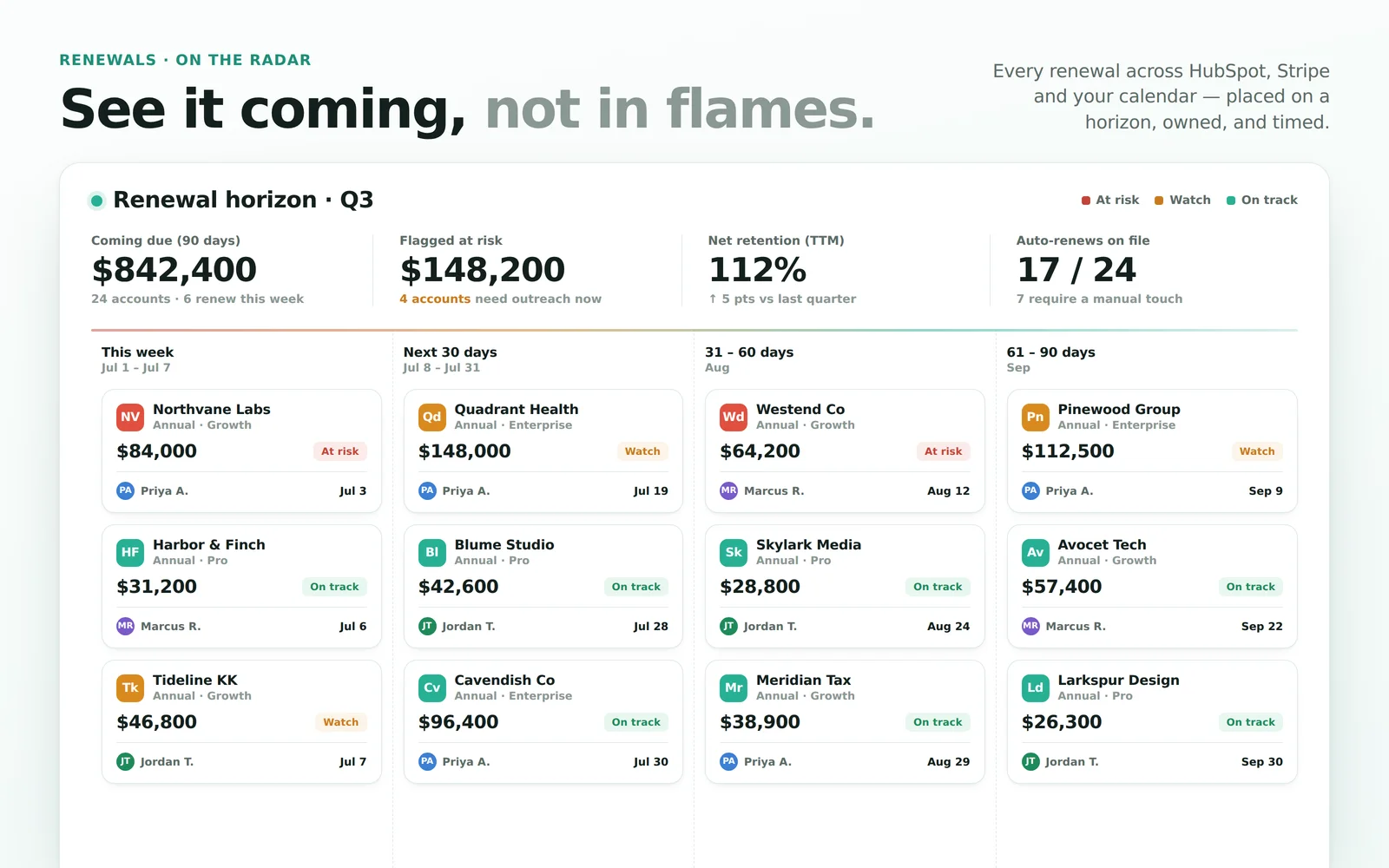Screen dimensions: 1389x868
Task: Click Priya A. avatar on Cavendish Co card
Action: pyautogui.click(x=427, y=761)
